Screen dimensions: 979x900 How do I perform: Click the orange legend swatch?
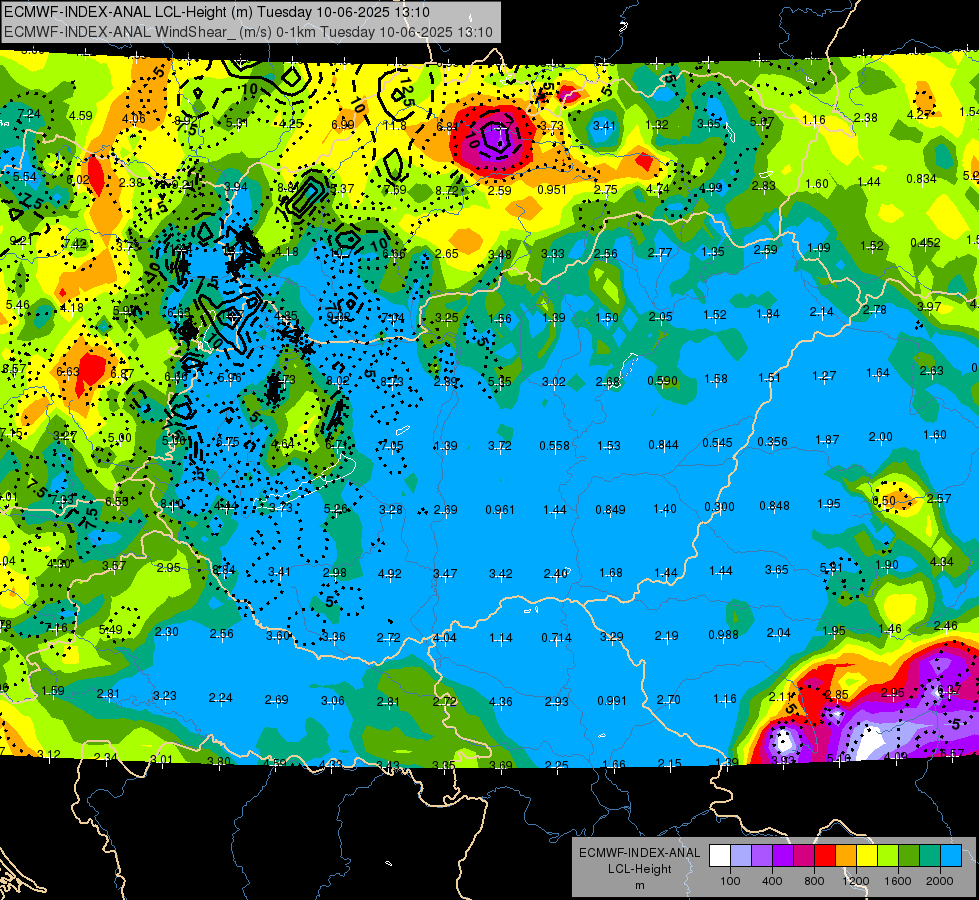click(x=845, y=855)
